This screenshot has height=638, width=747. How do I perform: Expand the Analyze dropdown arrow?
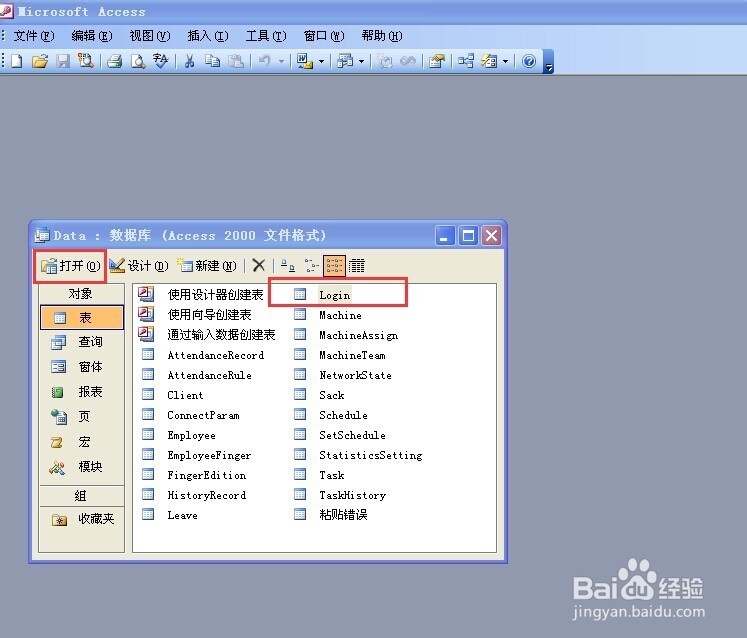pyautogui.click(x=361, y=61)
